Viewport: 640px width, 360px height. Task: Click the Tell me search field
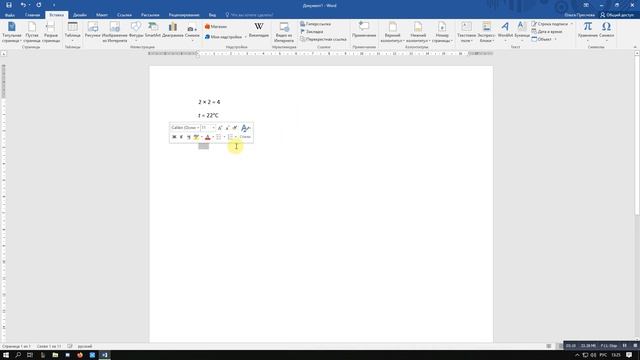pos(249,15)
